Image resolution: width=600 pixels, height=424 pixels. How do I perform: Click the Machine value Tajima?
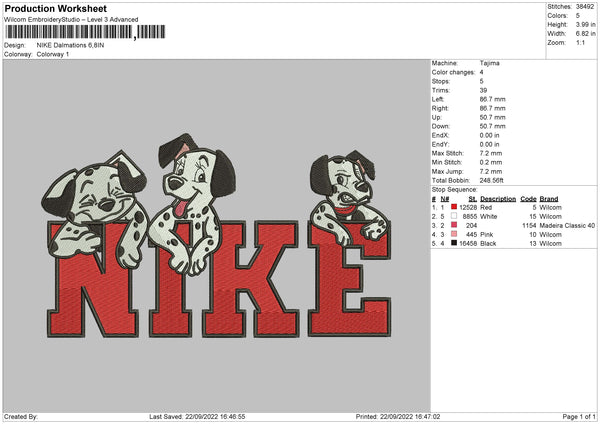coord(489,63)
